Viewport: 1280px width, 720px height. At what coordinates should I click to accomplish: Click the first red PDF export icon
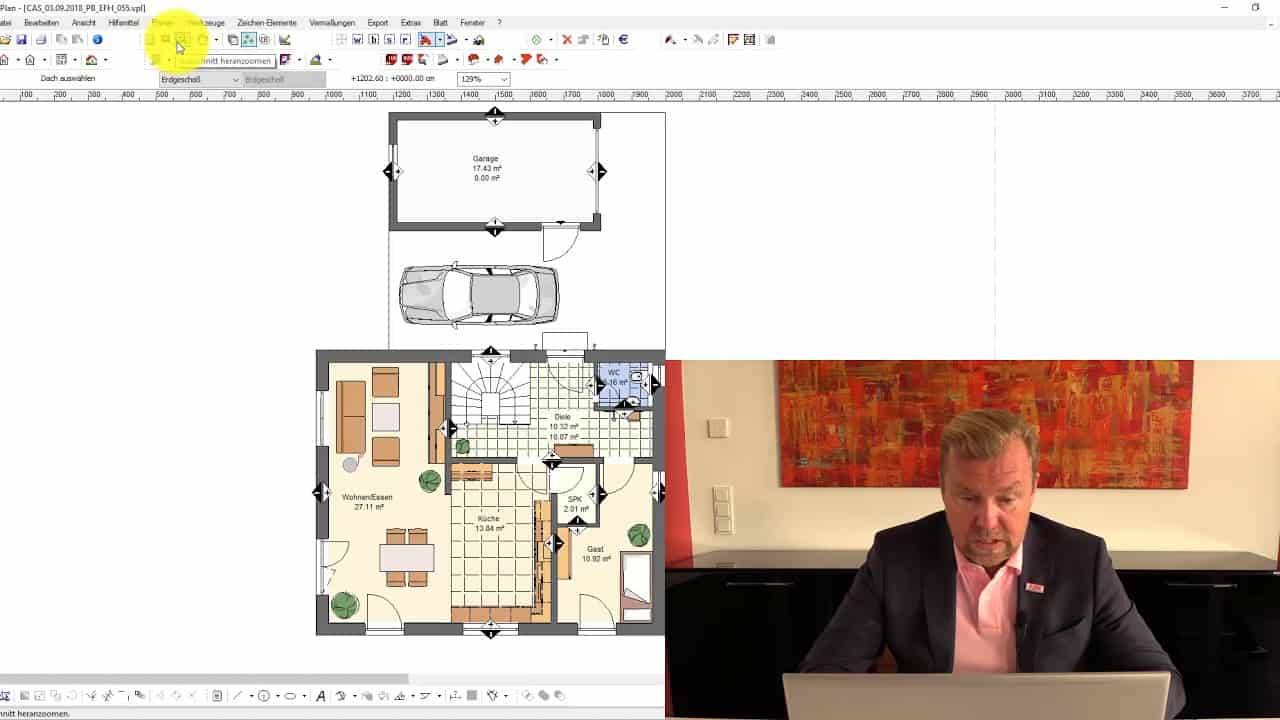391,60
